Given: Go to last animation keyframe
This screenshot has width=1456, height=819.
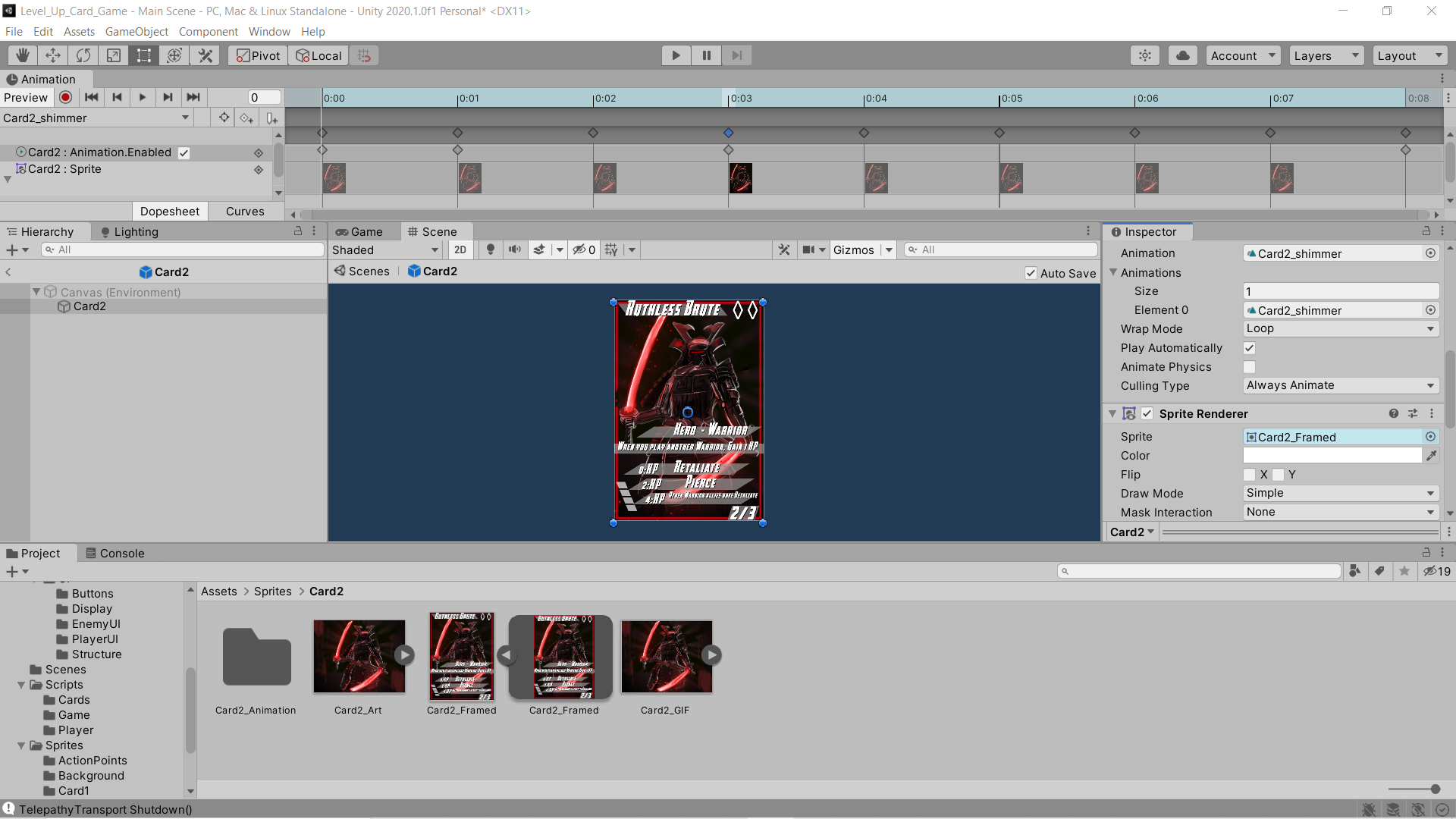Looking at the screenshot, I should (x=193, y=97).
